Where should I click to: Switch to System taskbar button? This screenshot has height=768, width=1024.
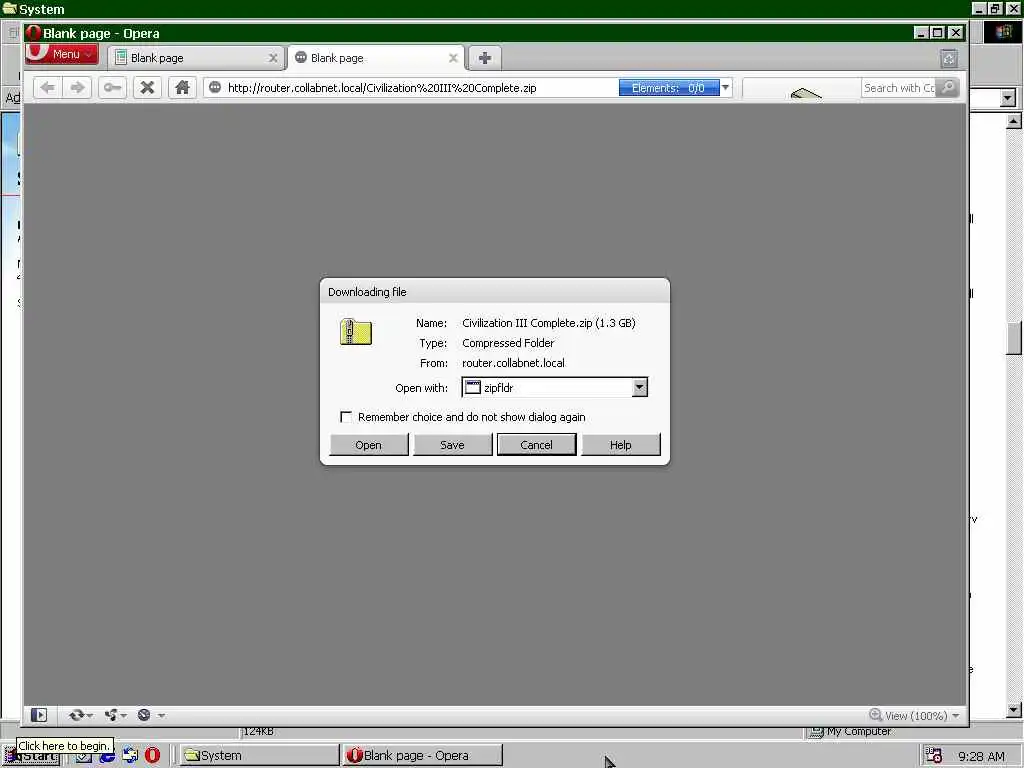click(x=259, y=756)
